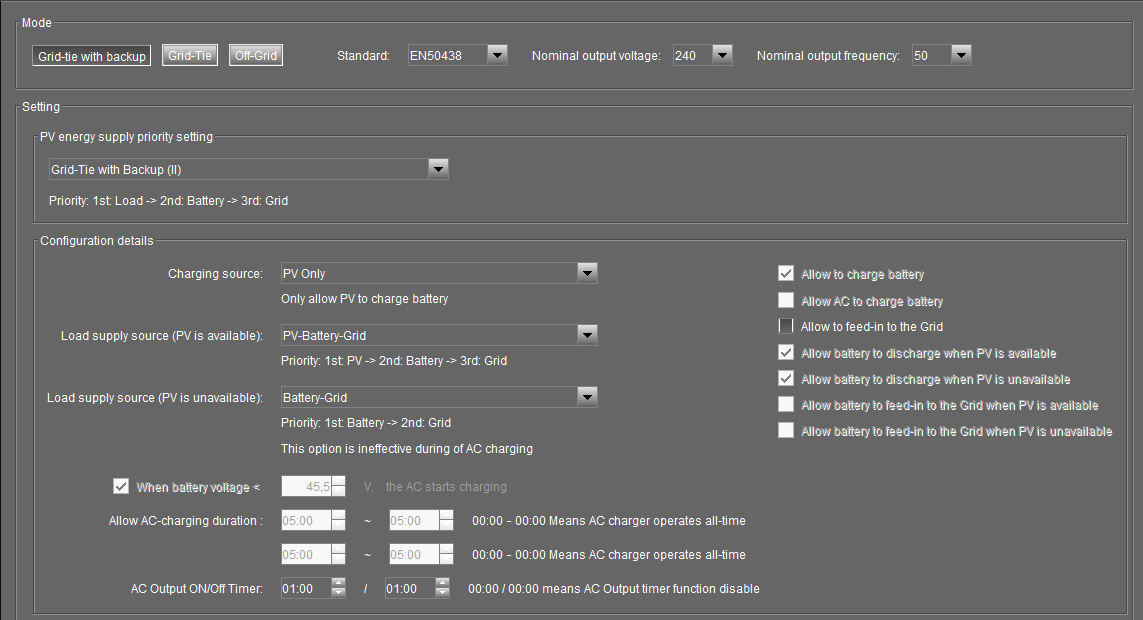Click the AC Output Off time field

click(409, 589)
